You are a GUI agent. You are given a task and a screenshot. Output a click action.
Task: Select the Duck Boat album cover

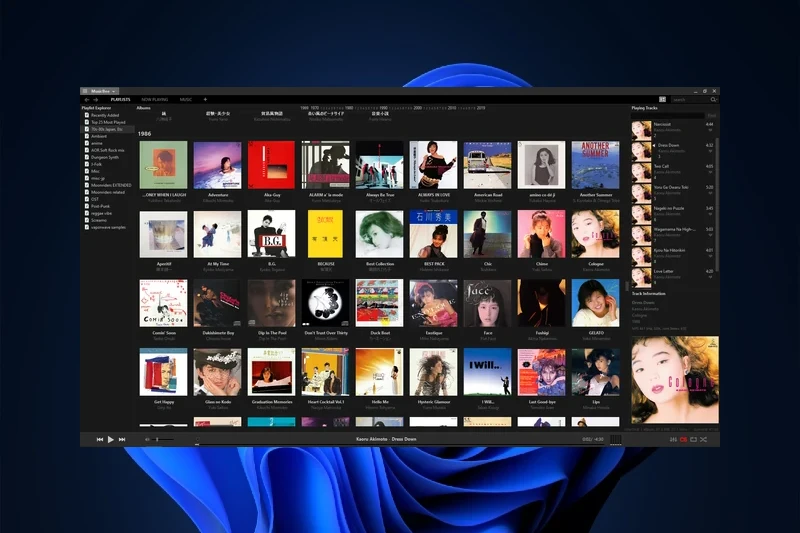(380, 303)
